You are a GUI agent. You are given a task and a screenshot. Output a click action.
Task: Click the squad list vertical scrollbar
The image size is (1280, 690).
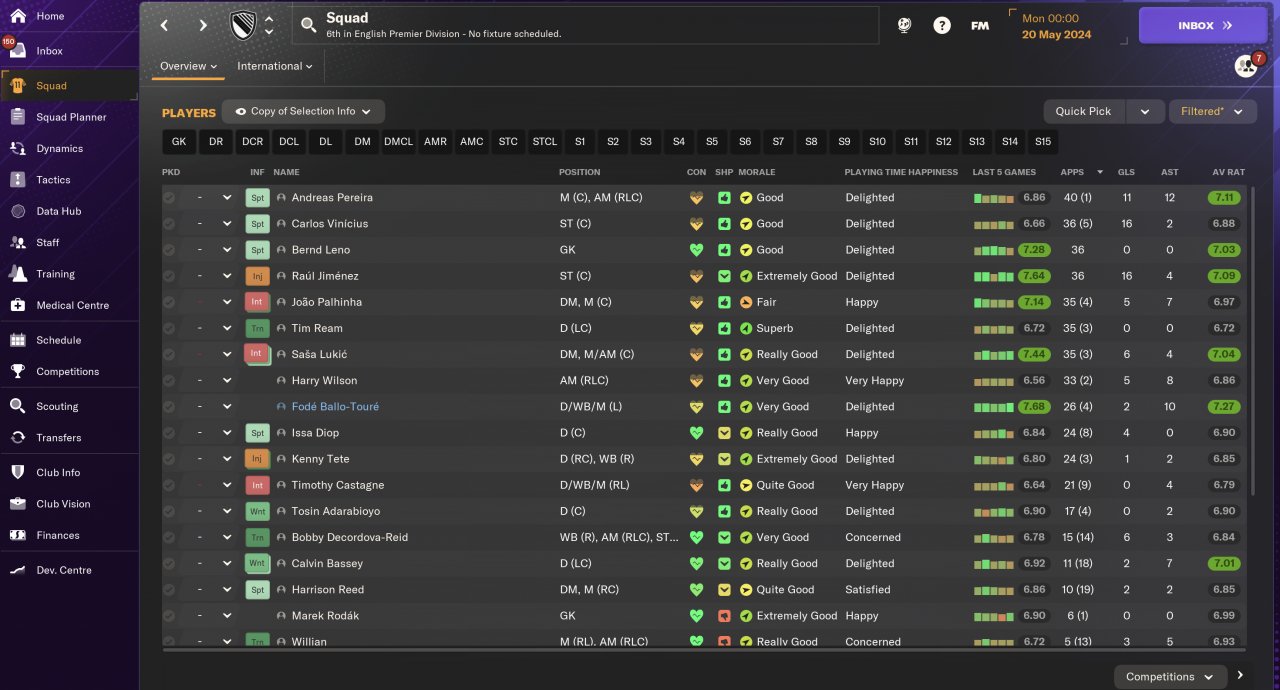1251,340
